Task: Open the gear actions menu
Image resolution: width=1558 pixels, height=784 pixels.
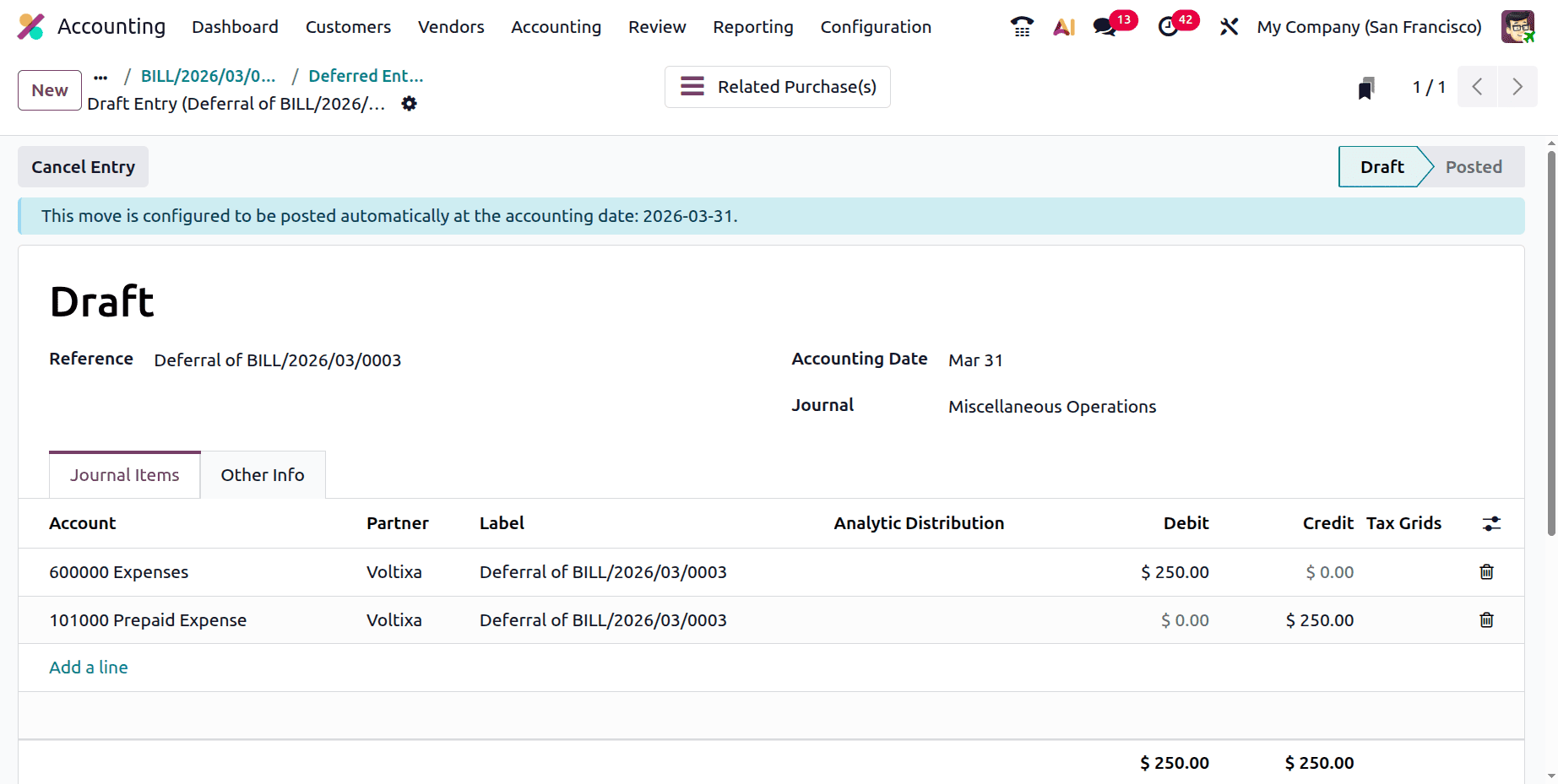Action: tap(409, 104)
